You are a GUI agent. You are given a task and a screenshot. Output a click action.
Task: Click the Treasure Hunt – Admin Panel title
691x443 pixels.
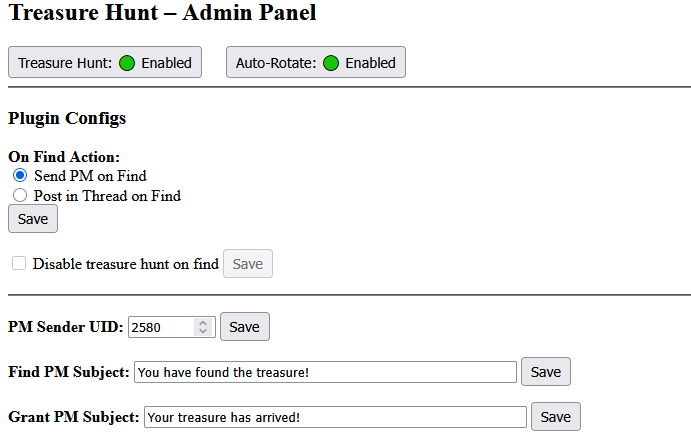coord(162,14)
